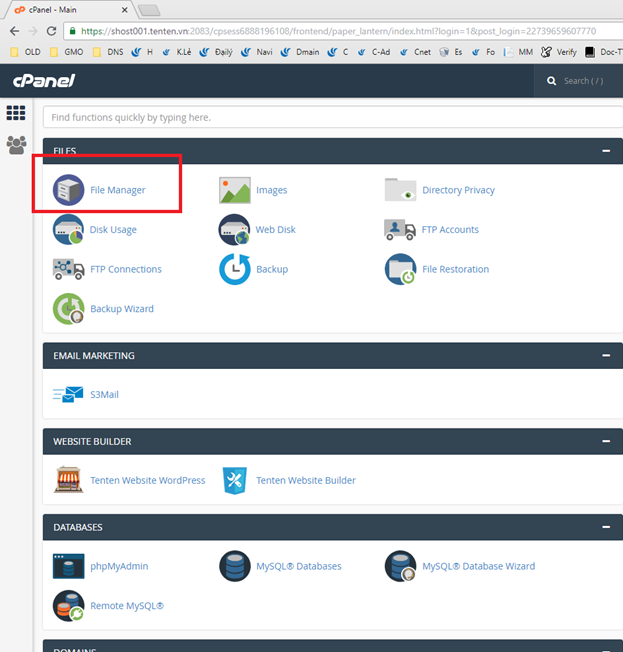Click the Remote MySQL® link text
The image size is (623, 652).
click(x=127, y=606)
